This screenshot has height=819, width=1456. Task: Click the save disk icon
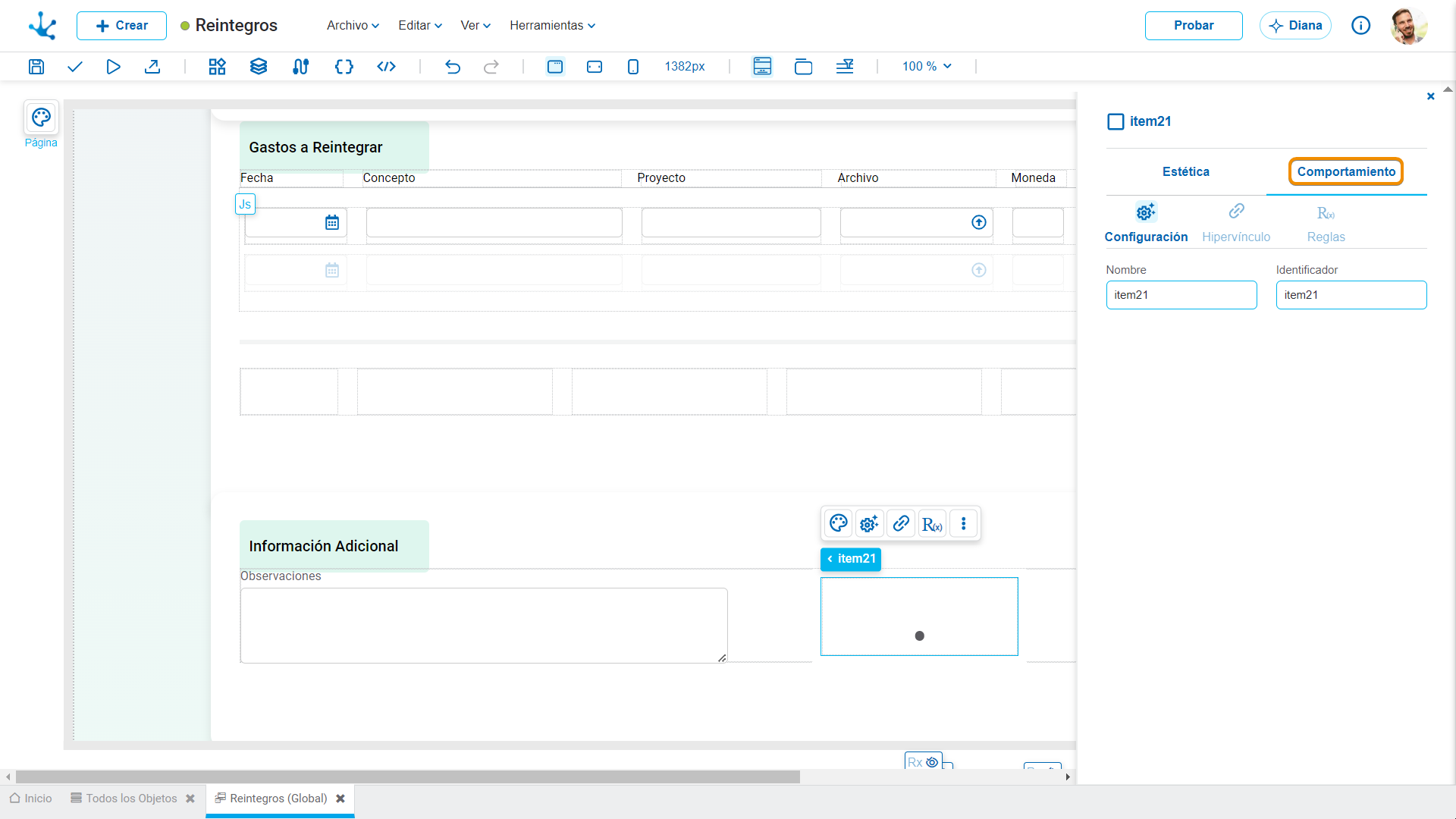click(36, 67)
